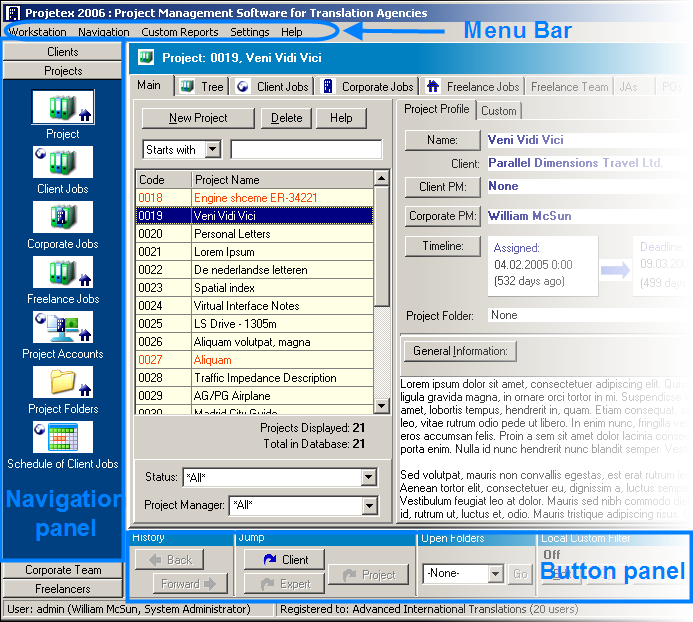Expand the Freelancers section
Image resolution: width=693 pixels, height=622 pixels.
(x=63, y=589)
